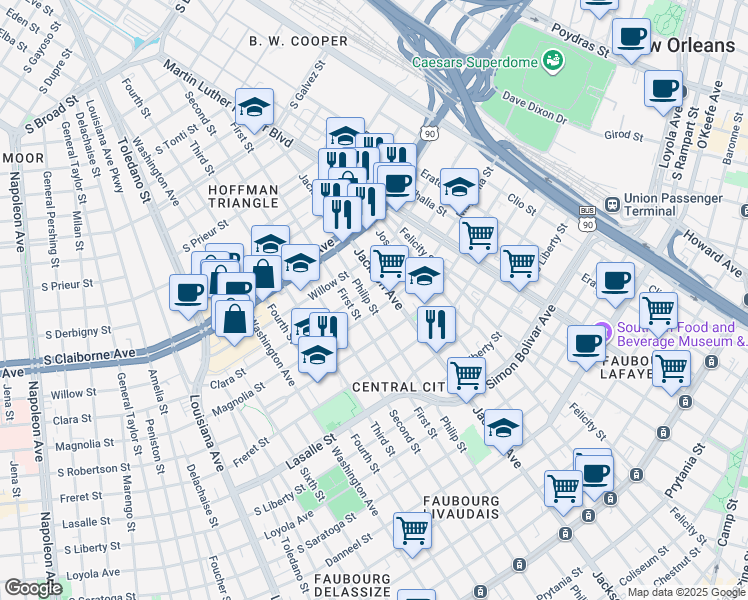748x600 pixels.
Task: Select the grocery cart marker beside Faubourg Lafayette
Action: [x=671, y=367]
